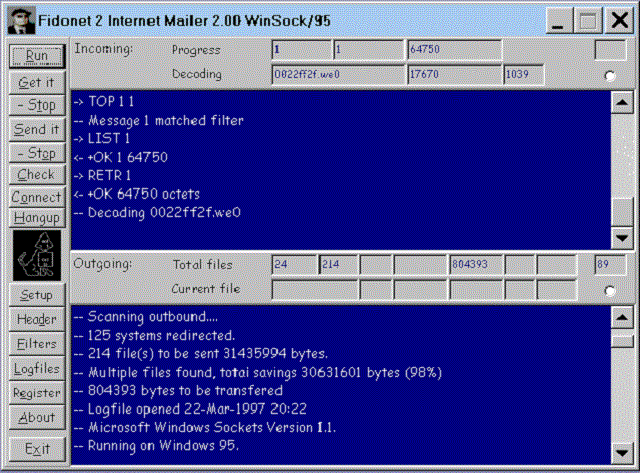The width and height of the screenshot is (640, 473).
Task: Stop the incoming transfer below Get it
Action: click(37, 105)
